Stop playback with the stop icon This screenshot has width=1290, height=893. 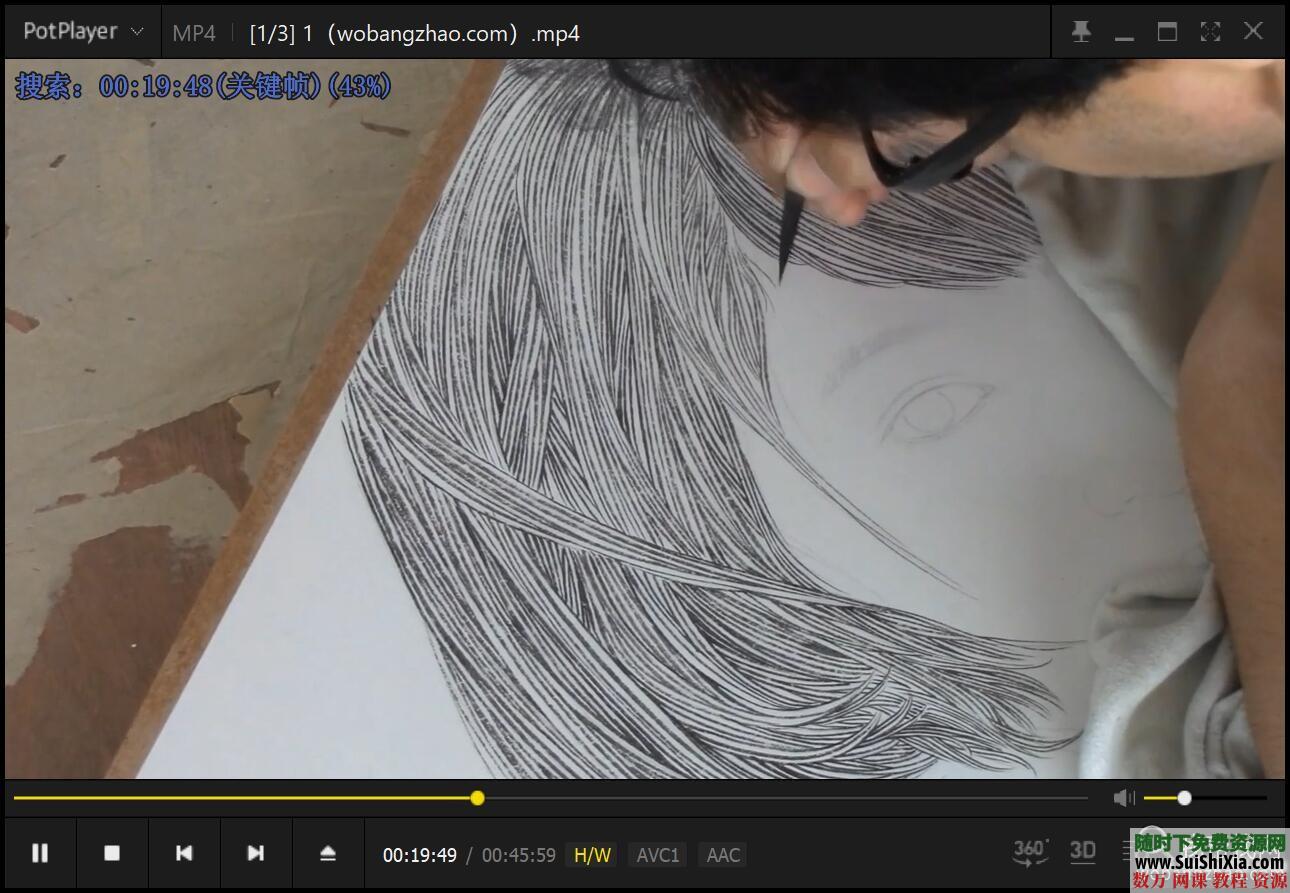112,853
